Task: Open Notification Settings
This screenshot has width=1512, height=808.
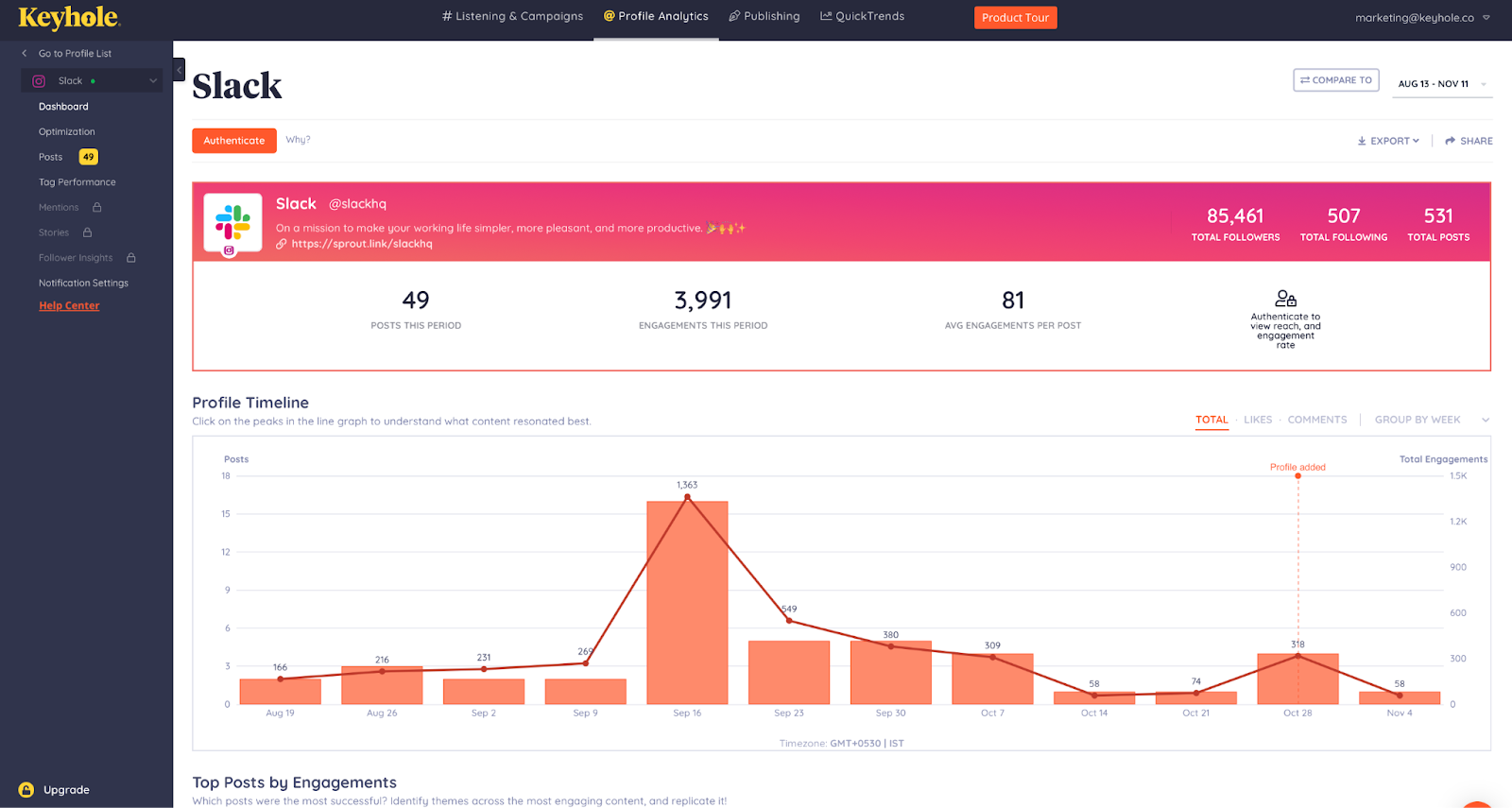Action: pyautogui.click(x=83, y=284)
